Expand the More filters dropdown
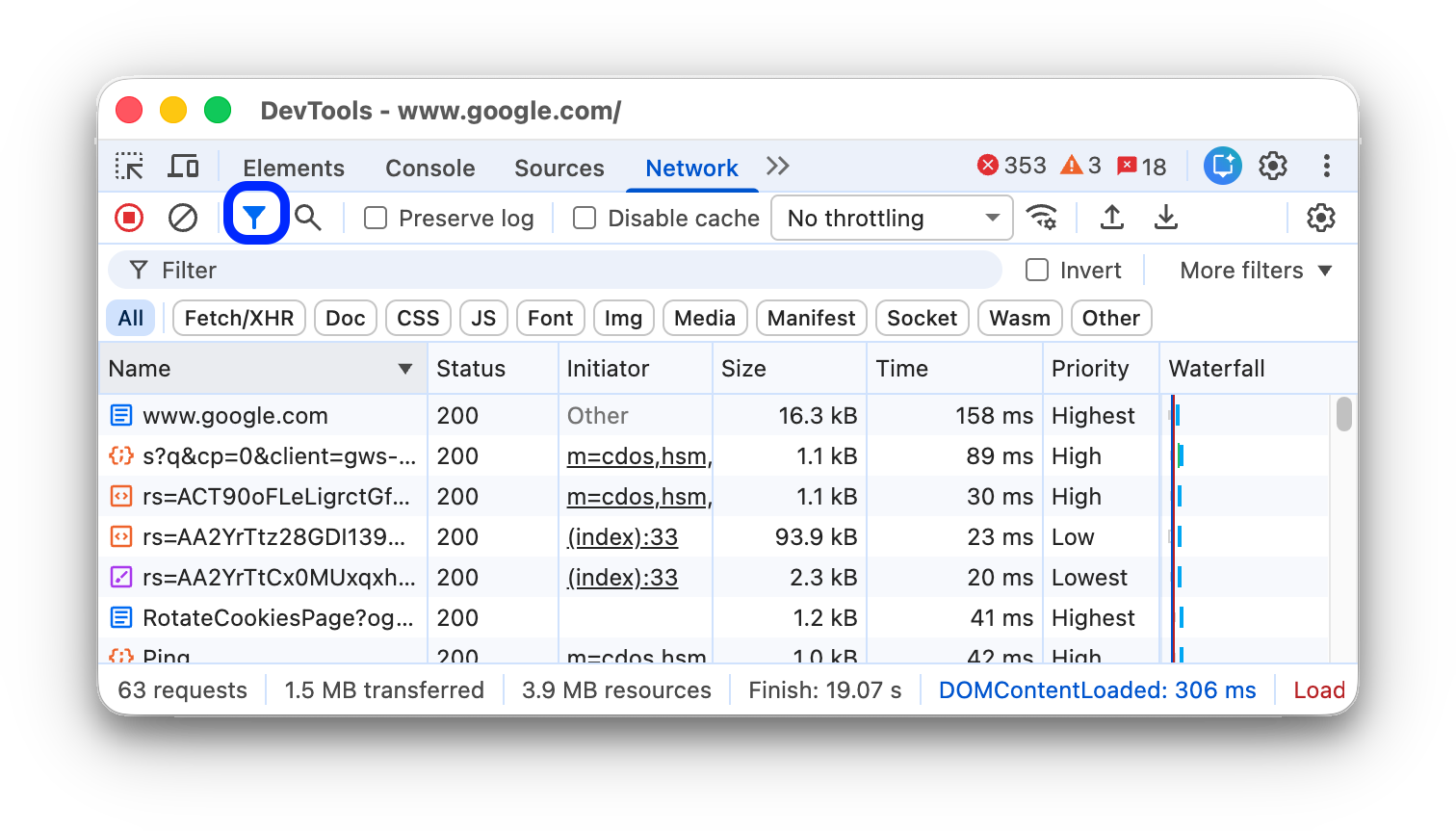 pyautogui.click(x=1256, y=270)
